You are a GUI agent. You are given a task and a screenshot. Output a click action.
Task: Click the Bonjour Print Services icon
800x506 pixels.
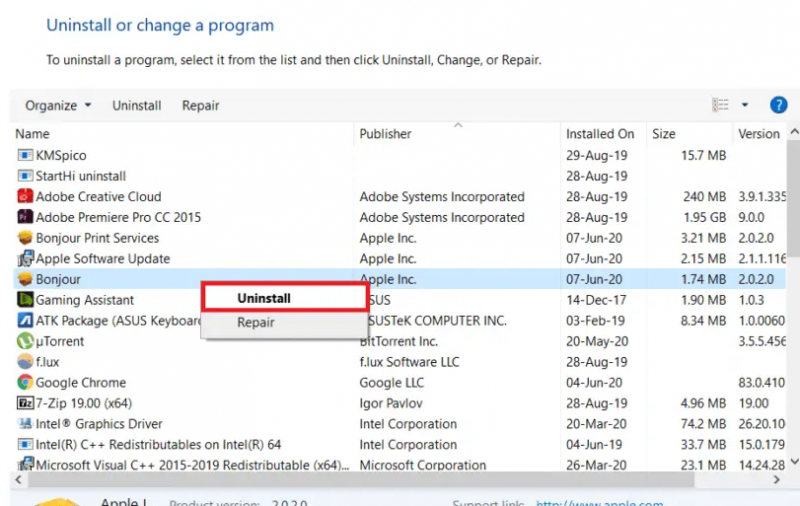(x=25, y=238)
